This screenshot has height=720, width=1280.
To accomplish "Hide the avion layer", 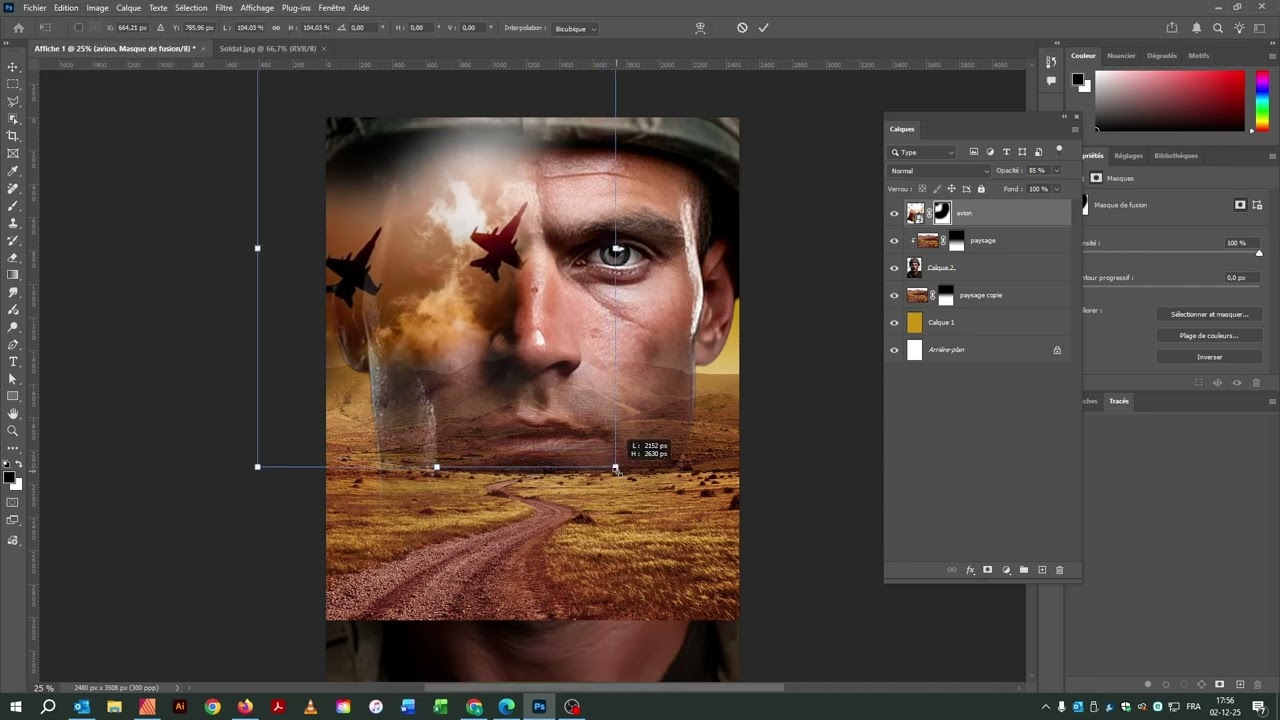I will [x=894, y=213].
